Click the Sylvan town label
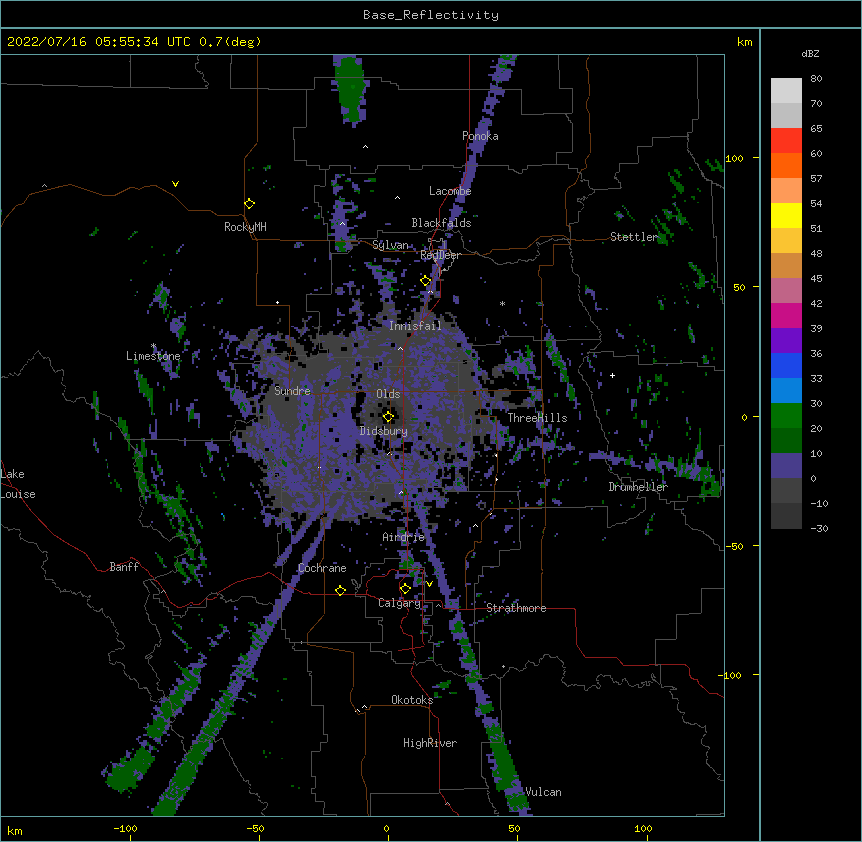The image size is (862, 842). click(390, 245)
